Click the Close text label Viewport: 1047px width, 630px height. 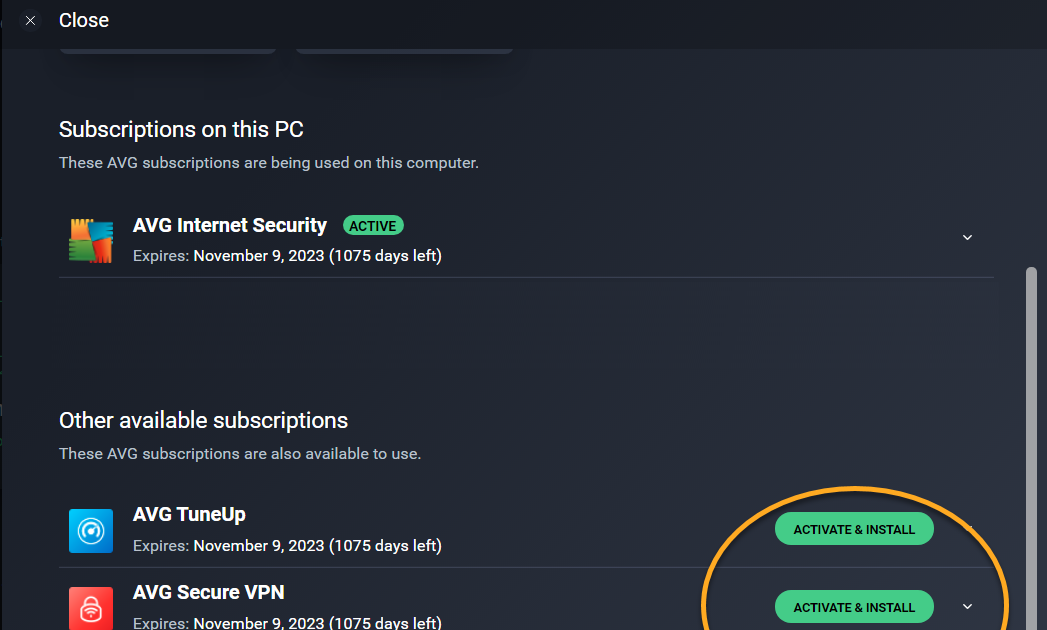[x=84, y=20]
